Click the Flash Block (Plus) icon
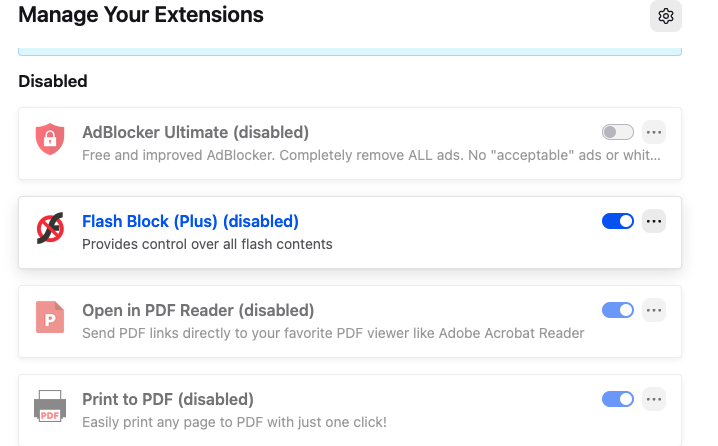Screen dimensions: 718x446 (49, 231)
